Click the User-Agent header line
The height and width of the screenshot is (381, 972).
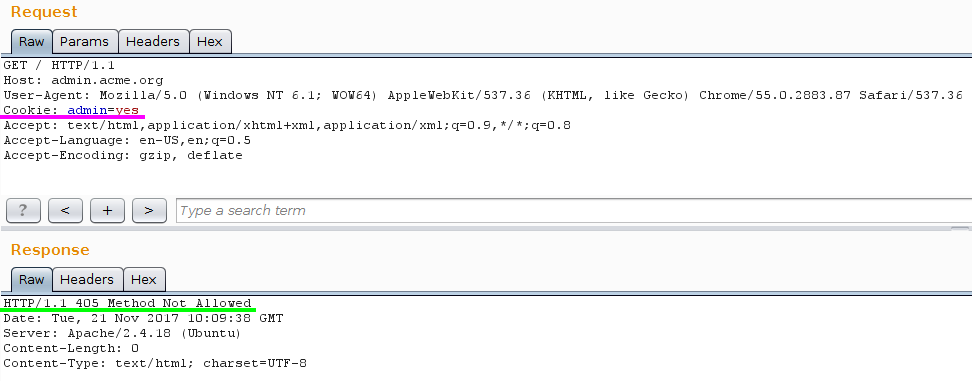pyautogui.click(x=483, y=95)
